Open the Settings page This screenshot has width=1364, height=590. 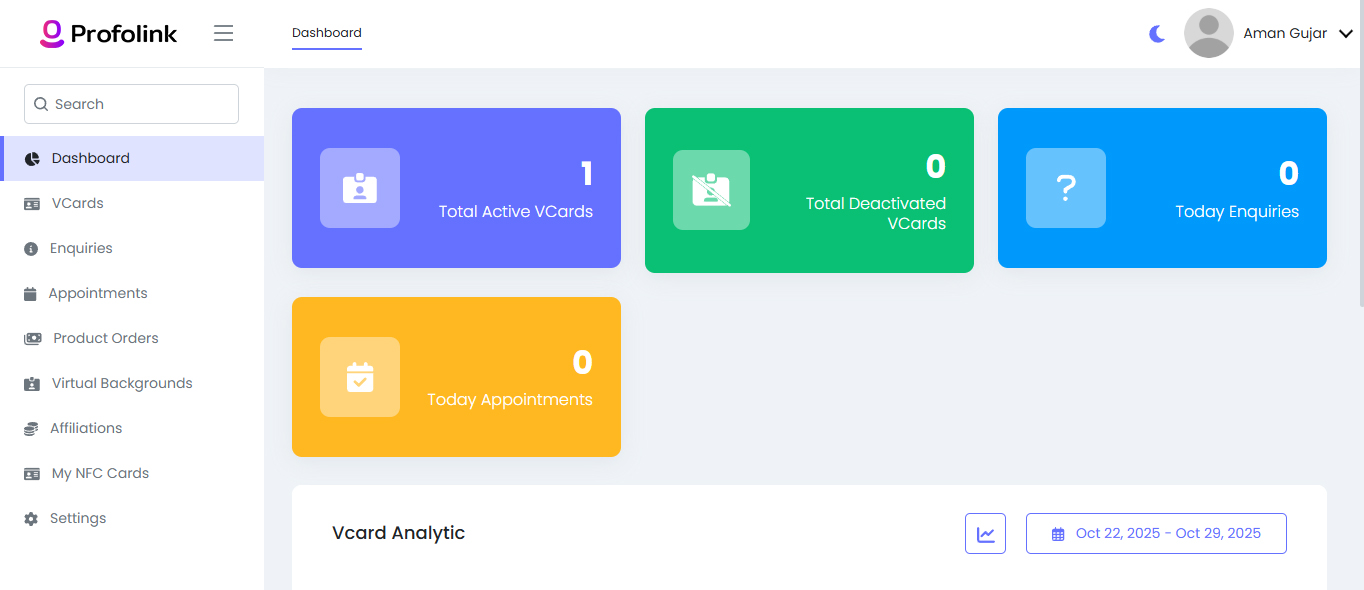pyautogui.click(x=77, y=518)
